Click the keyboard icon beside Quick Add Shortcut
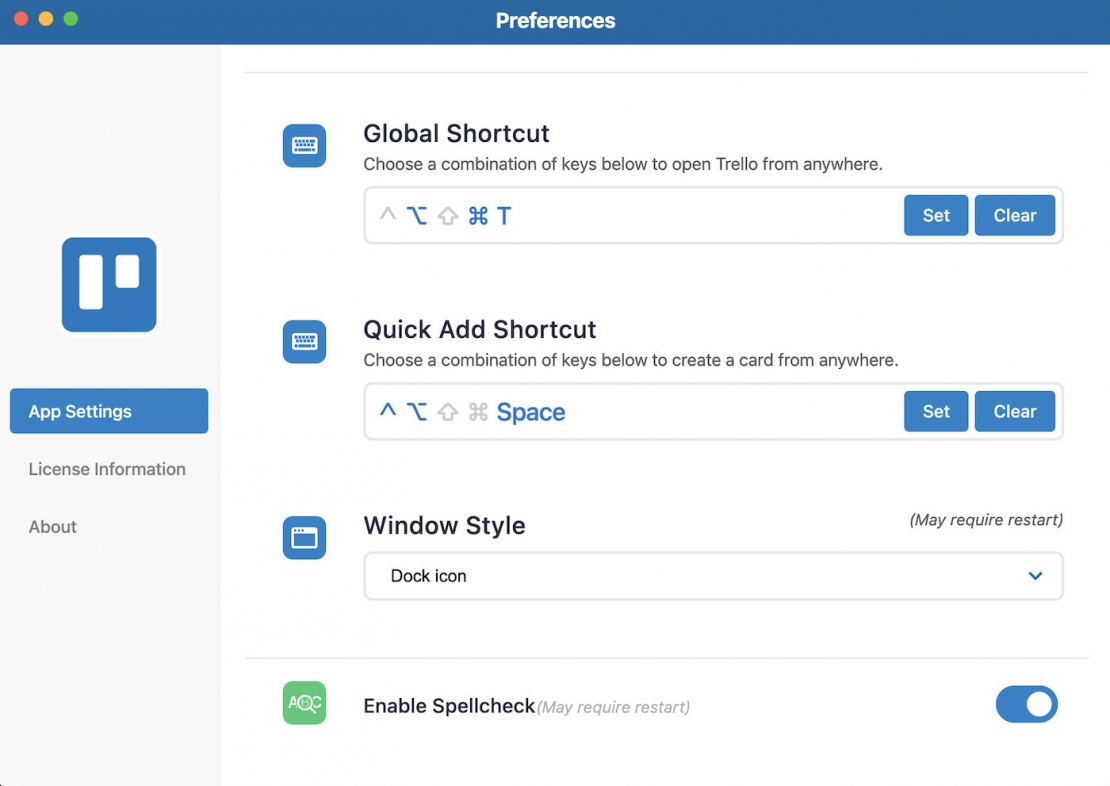The image size is (1110, 786). pyautogui.click(x=304, y=341)
